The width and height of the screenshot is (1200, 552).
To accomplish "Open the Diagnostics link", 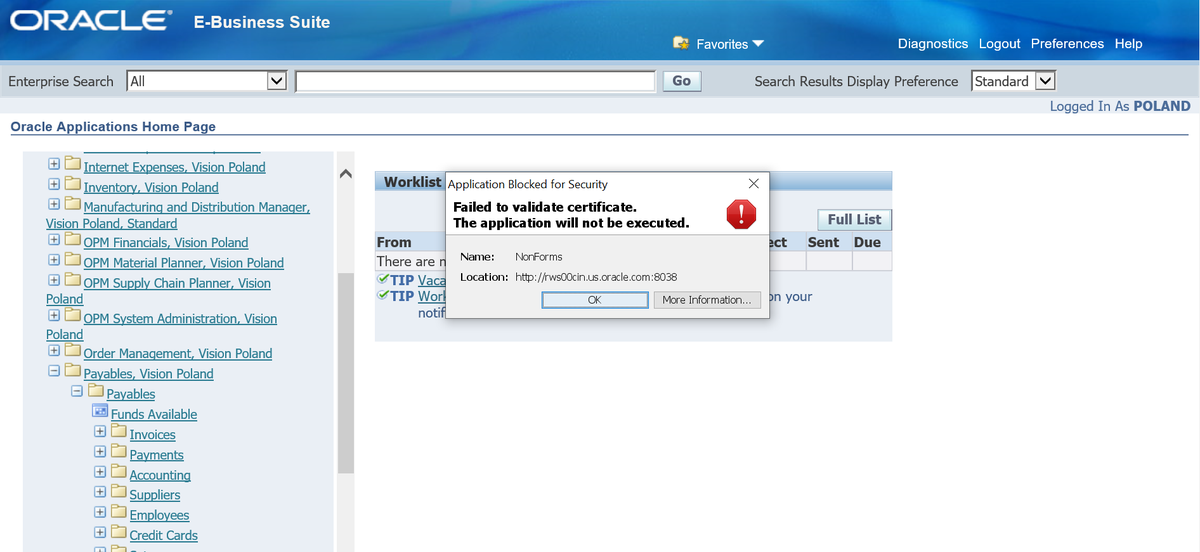I will click(933, 44).
